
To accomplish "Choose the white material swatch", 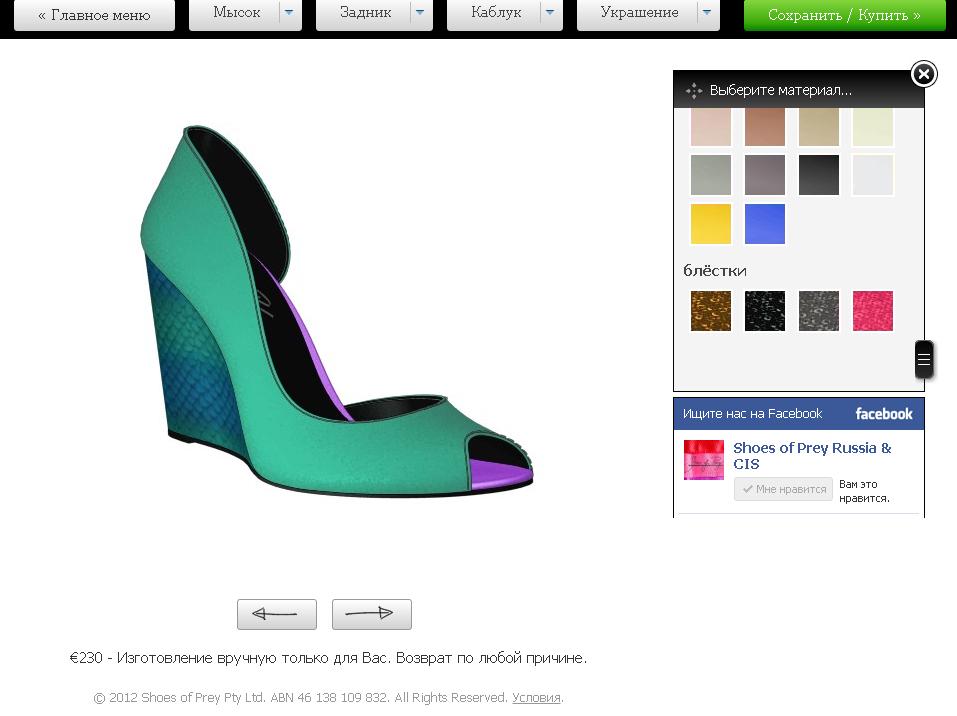I will tap(873, 175).
